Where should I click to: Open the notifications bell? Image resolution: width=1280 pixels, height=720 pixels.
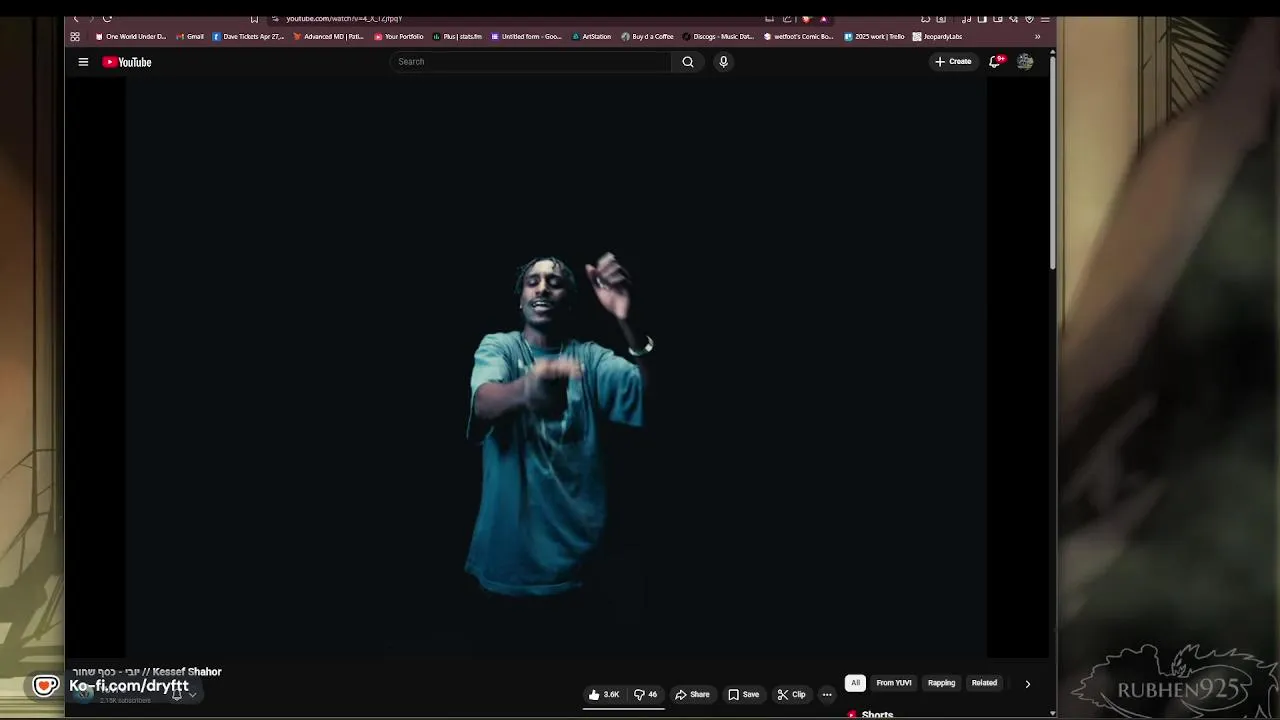point(995,62)
